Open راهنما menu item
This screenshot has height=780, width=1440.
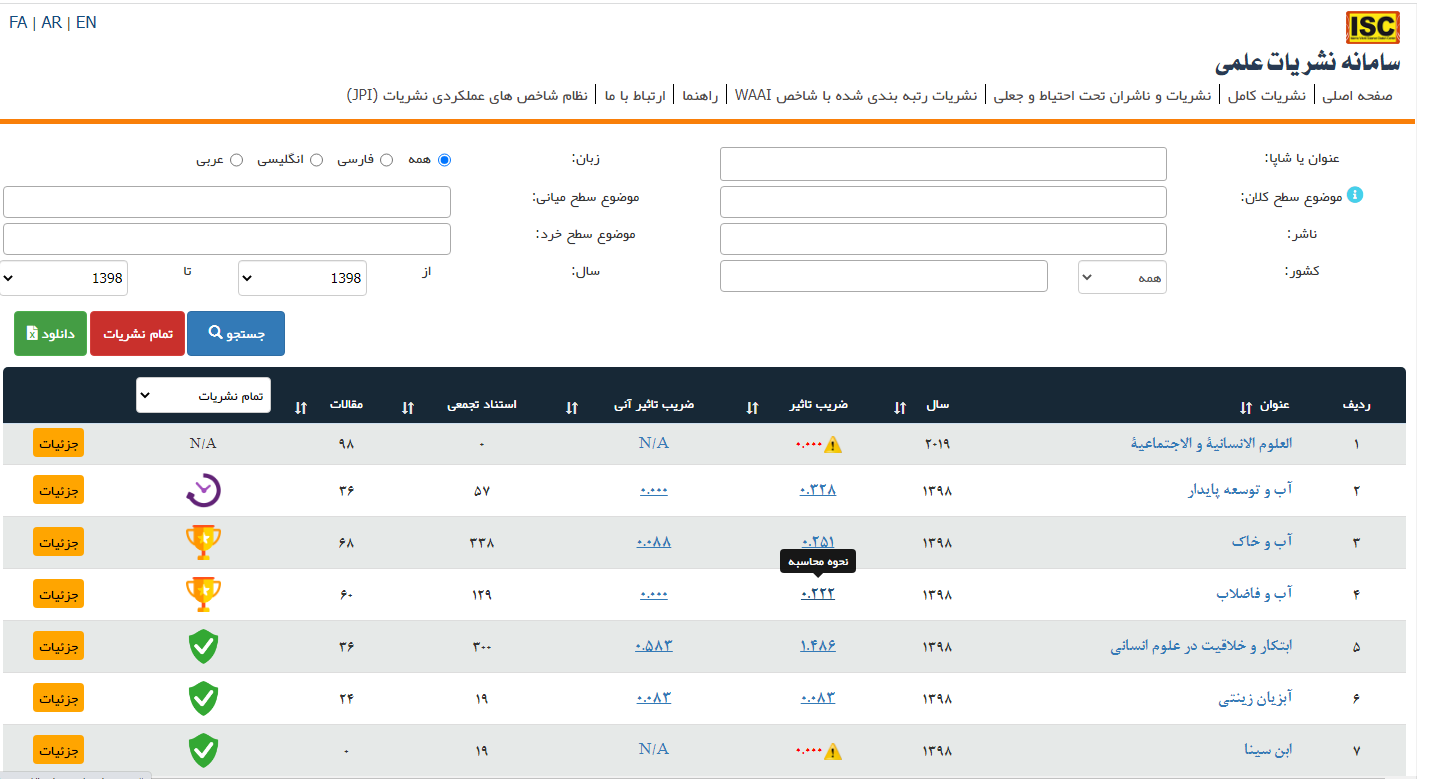pyautogui.click(x=700, y=96)
